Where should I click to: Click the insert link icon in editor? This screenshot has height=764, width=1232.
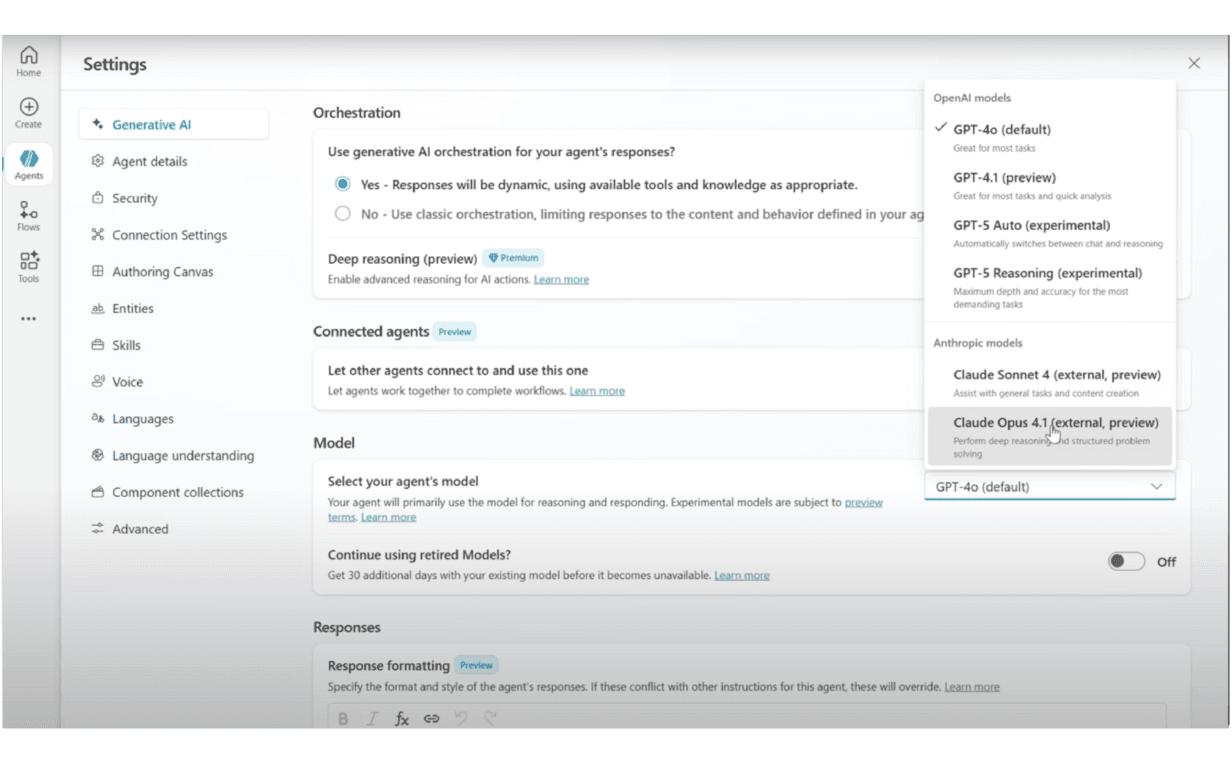coord(431,718)
